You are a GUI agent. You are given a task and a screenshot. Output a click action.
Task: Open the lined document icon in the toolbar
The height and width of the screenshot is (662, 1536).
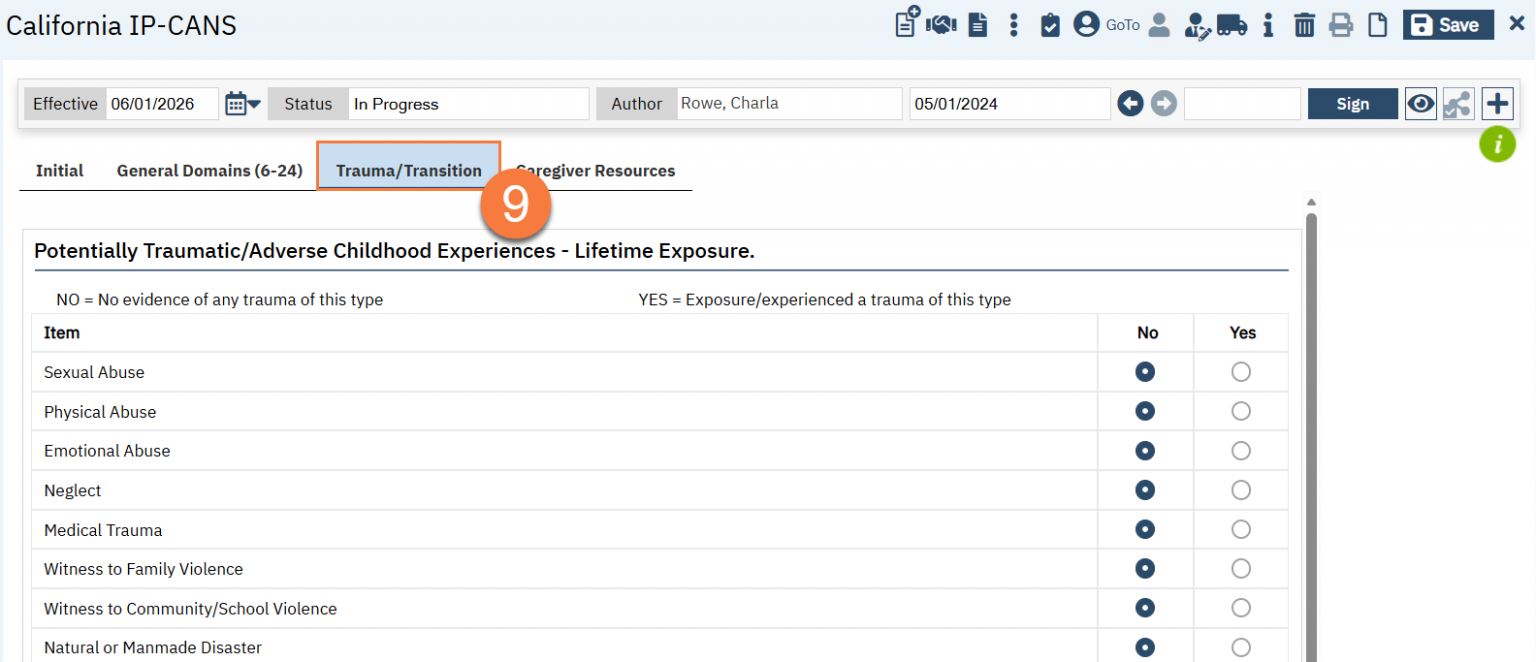click(978, 25)
